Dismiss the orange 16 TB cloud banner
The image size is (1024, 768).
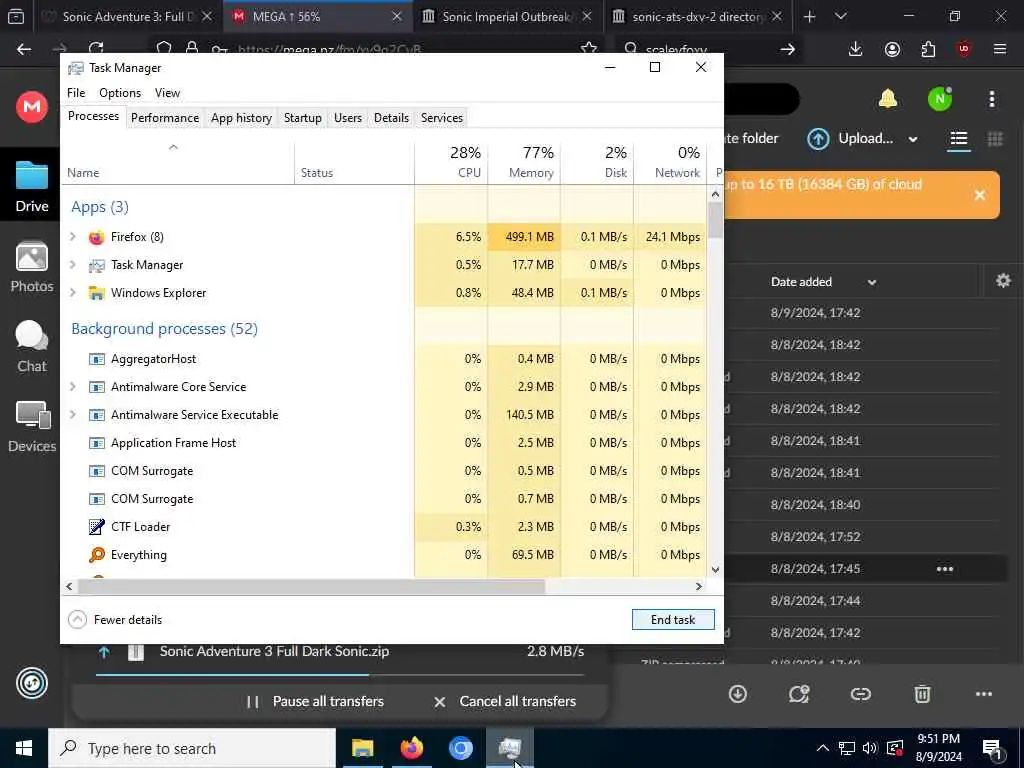coord(979,195)
